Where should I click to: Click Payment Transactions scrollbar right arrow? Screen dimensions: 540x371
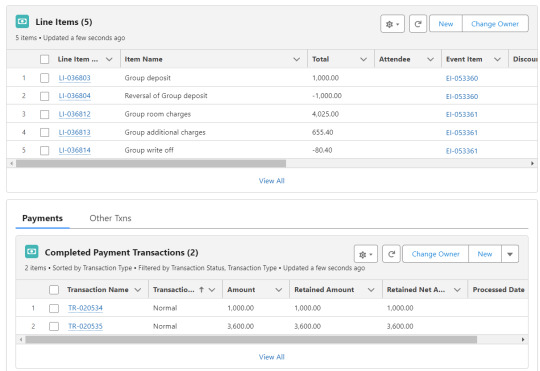523,340
